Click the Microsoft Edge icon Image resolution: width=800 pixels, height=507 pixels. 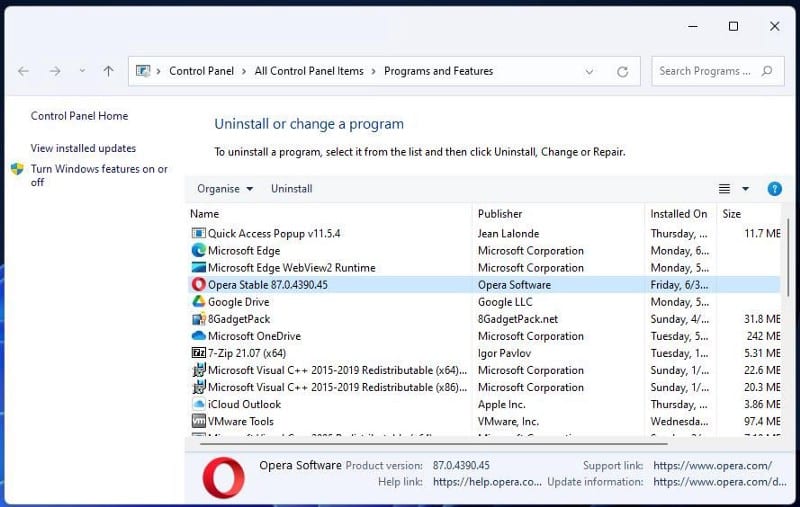pyautogui.click(x=198, y=250)
